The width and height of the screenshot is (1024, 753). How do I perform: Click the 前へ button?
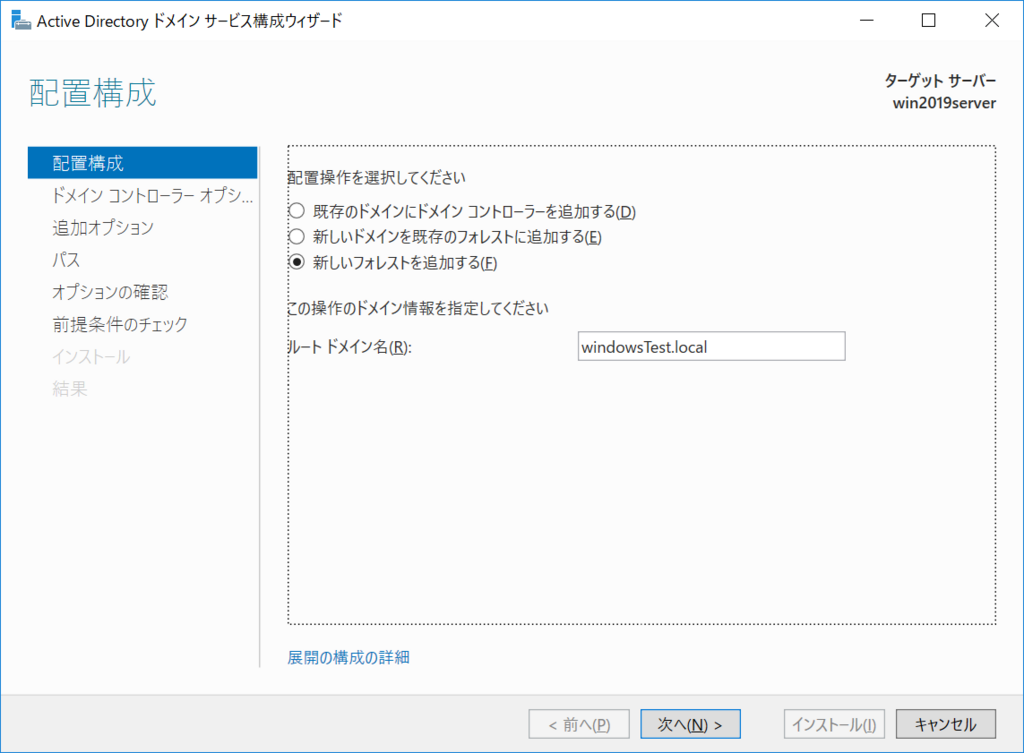(578, 723)
